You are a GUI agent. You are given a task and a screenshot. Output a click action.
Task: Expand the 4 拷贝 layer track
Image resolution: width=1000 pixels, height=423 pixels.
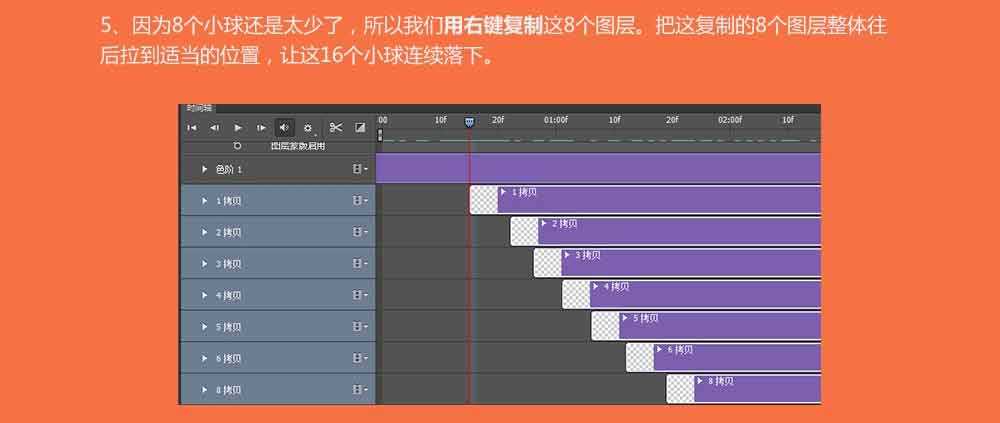click(205, 296)
